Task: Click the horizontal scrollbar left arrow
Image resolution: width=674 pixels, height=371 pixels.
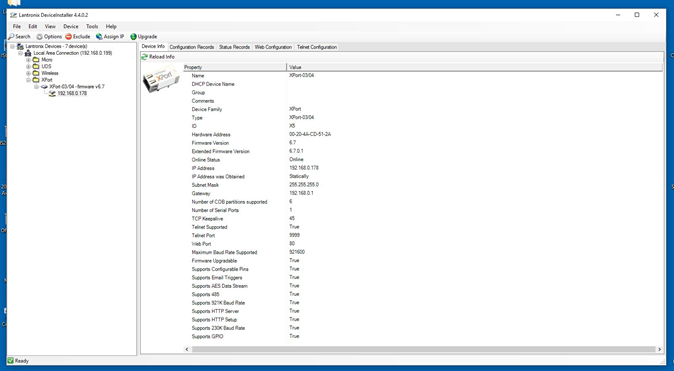Action: tap(187, 350)
